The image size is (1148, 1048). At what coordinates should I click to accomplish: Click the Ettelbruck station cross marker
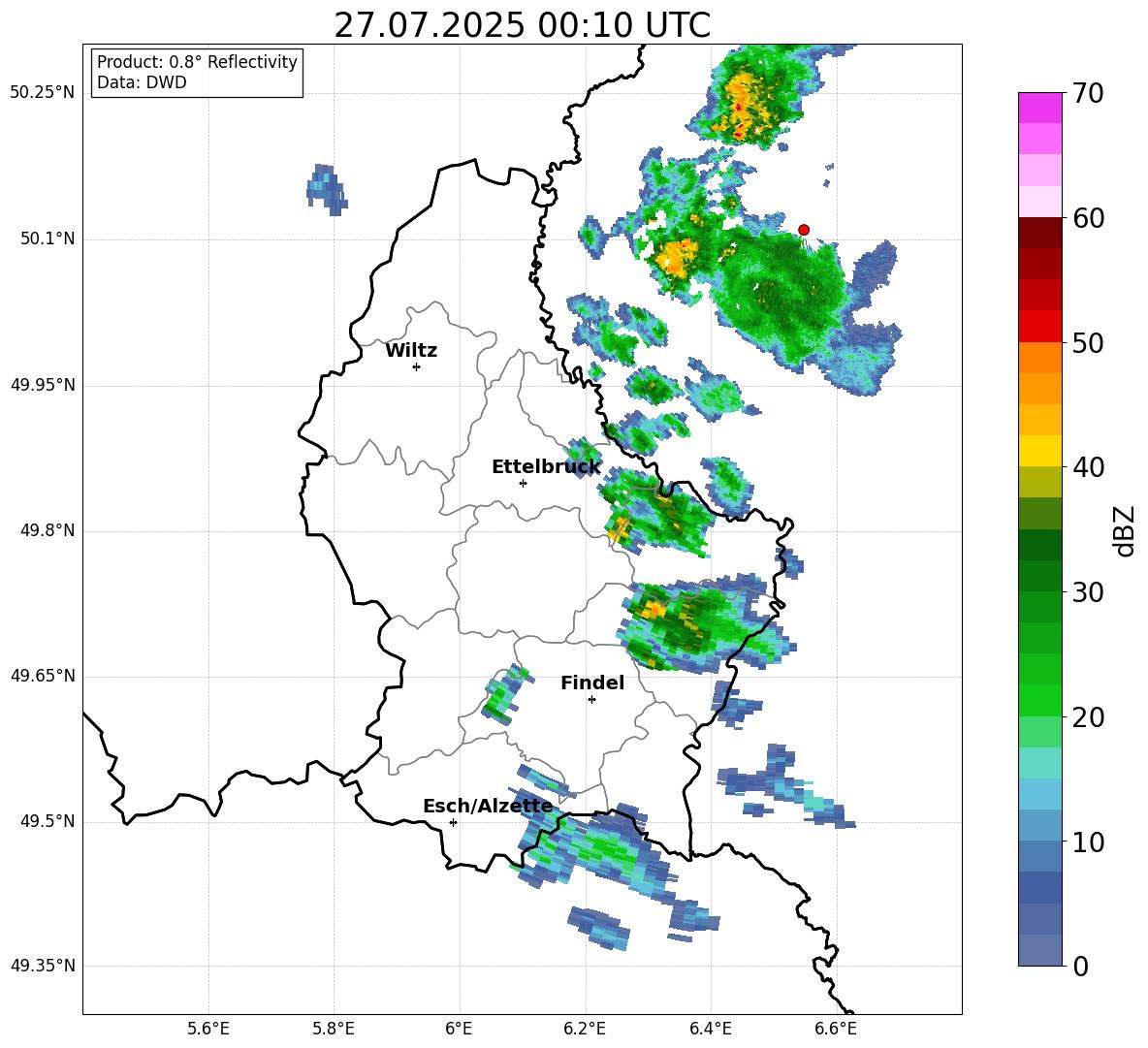click(523, 483)
